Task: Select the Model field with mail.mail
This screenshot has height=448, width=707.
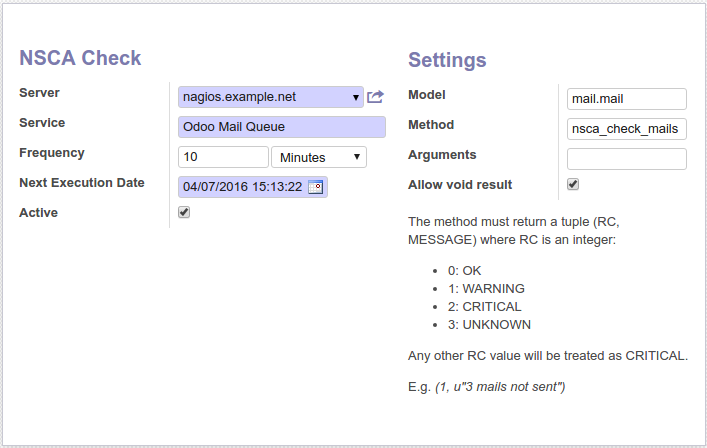Action: tap(626, 99)
